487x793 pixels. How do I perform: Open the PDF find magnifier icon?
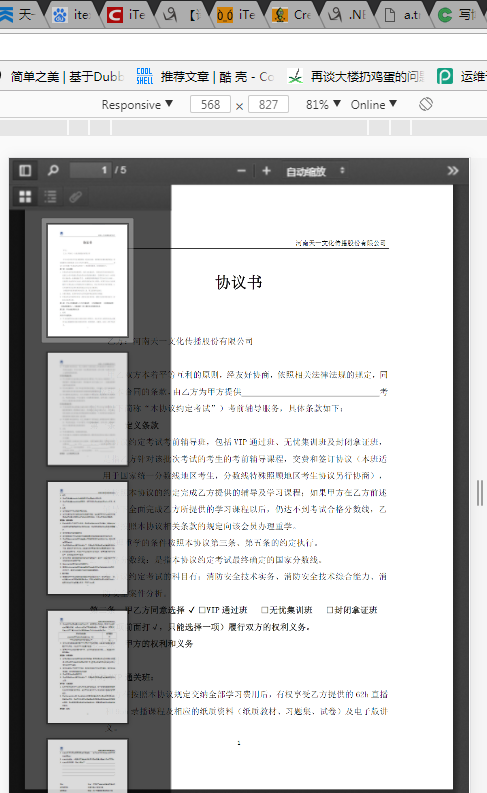53,170
